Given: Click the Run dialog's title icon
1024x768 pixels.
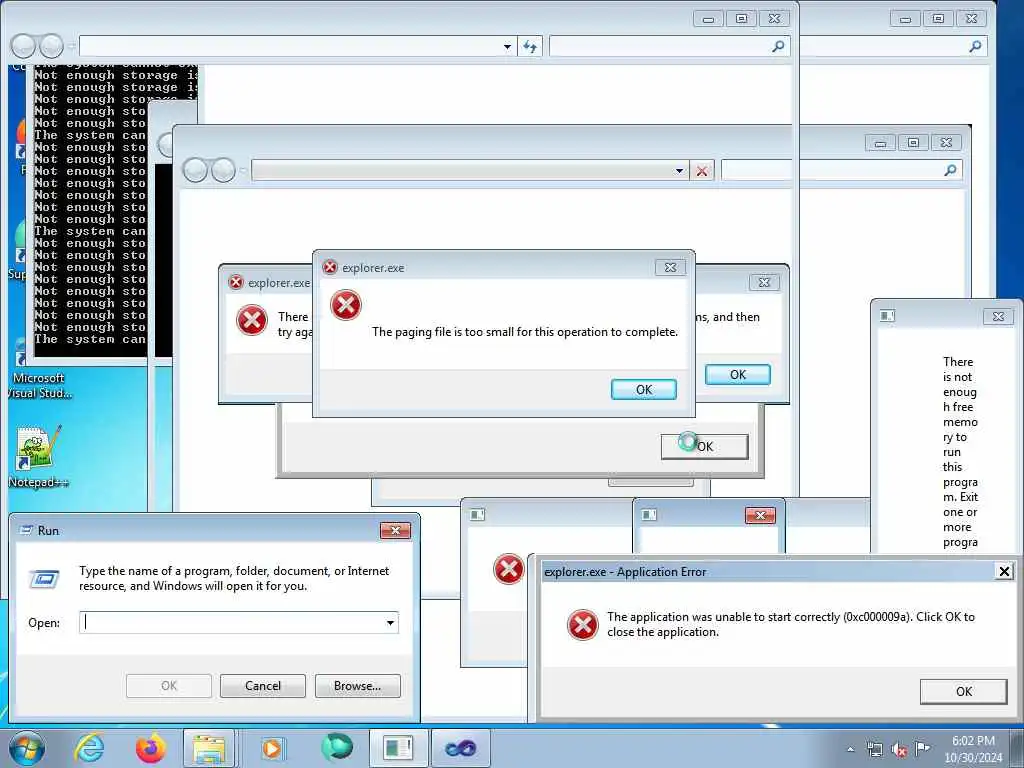Looking at the screenshot, I should [26, 530].
